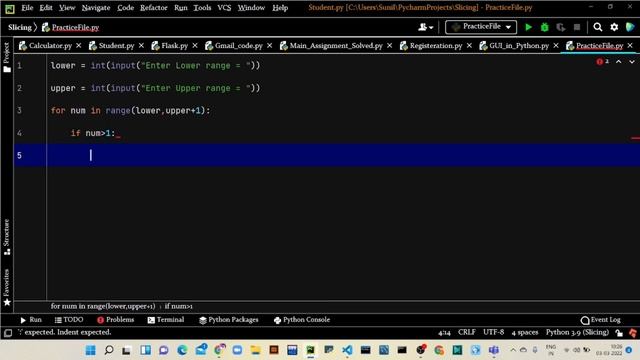The width and height of the screenshot is (640, 360).
Task: Change Python 3.9 (Slicing) interpreter
Action: click(x=577, y=333)
